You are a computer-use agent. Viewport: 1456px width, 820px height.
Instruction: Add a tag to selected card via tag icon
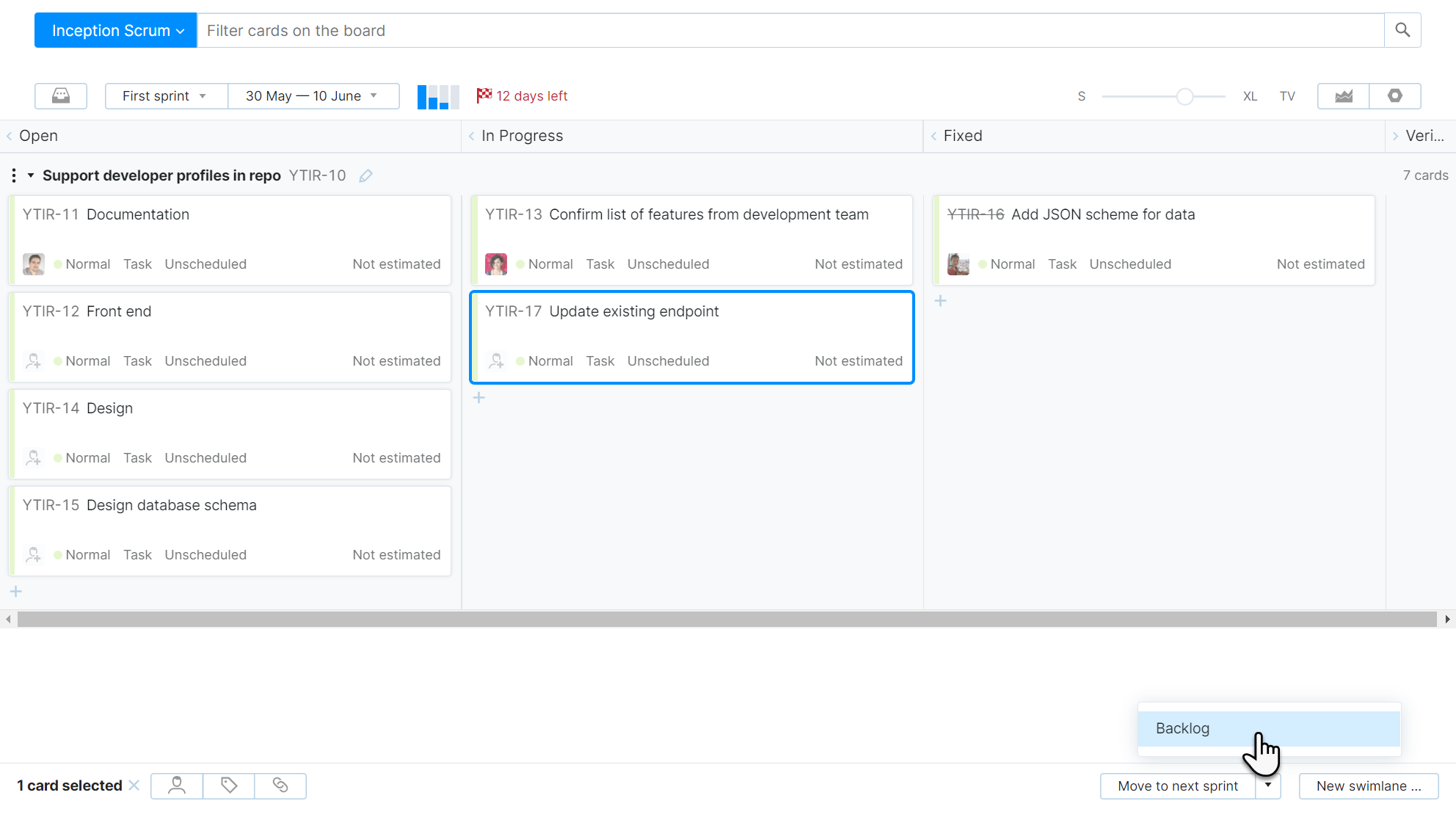(228, 785)
